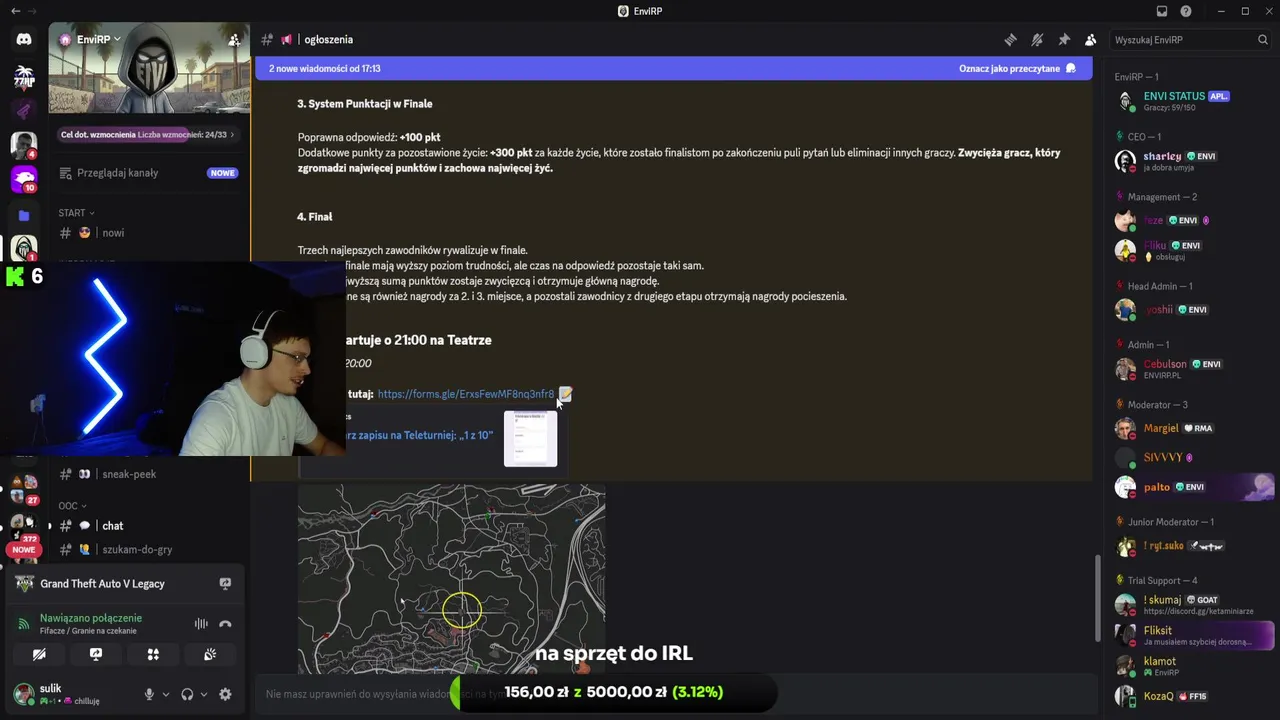The image size is (1280, 720).
Task: Open the soundboard
Action: coord(210,654)
